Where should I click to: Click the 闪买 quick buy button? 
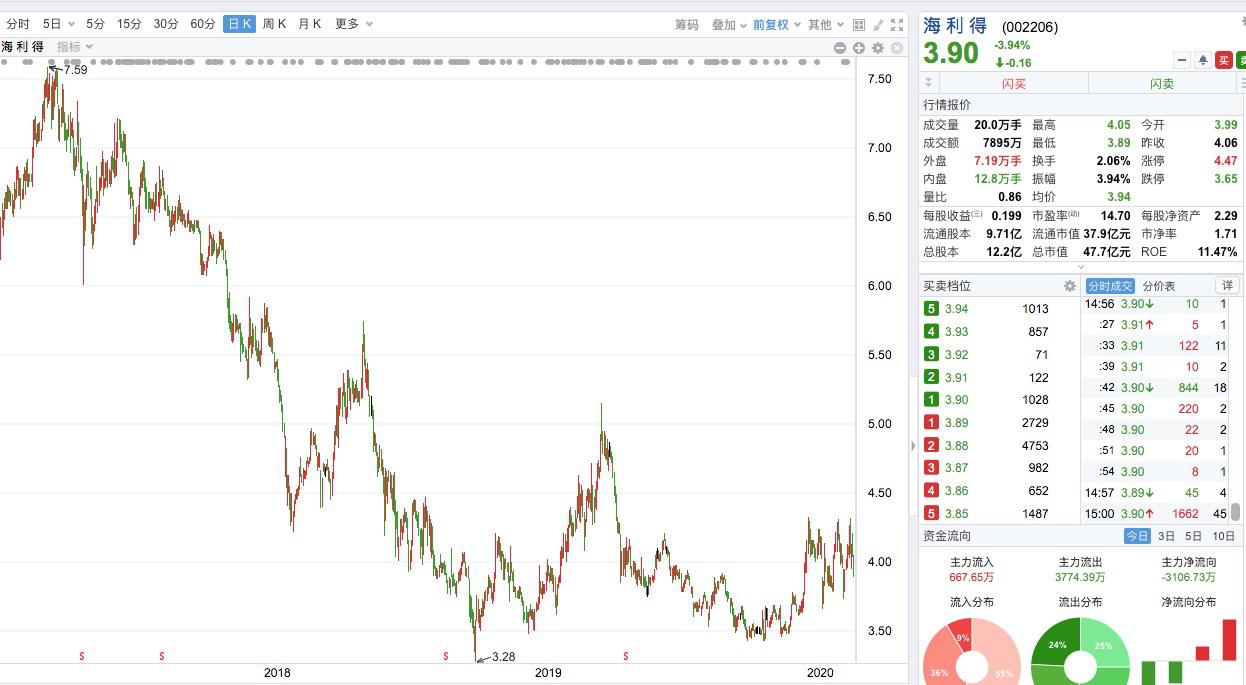(1013, 84)
